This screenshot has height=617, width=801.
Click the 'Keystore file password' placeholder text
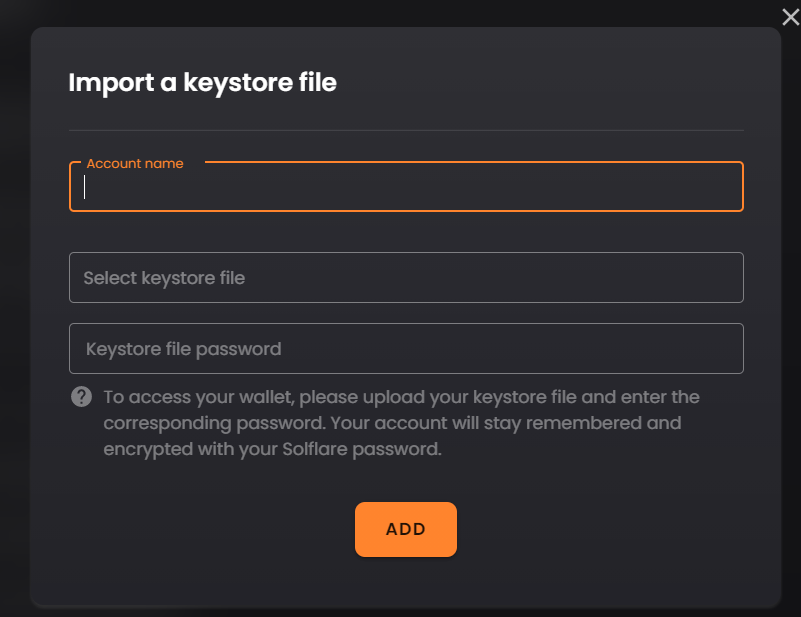coord(183,349)
